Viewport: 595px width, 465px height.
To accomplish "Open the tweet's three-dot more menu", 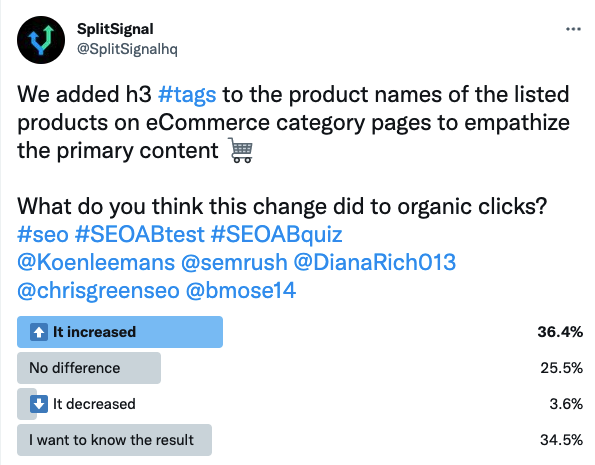I will click(x=573, y=29).
